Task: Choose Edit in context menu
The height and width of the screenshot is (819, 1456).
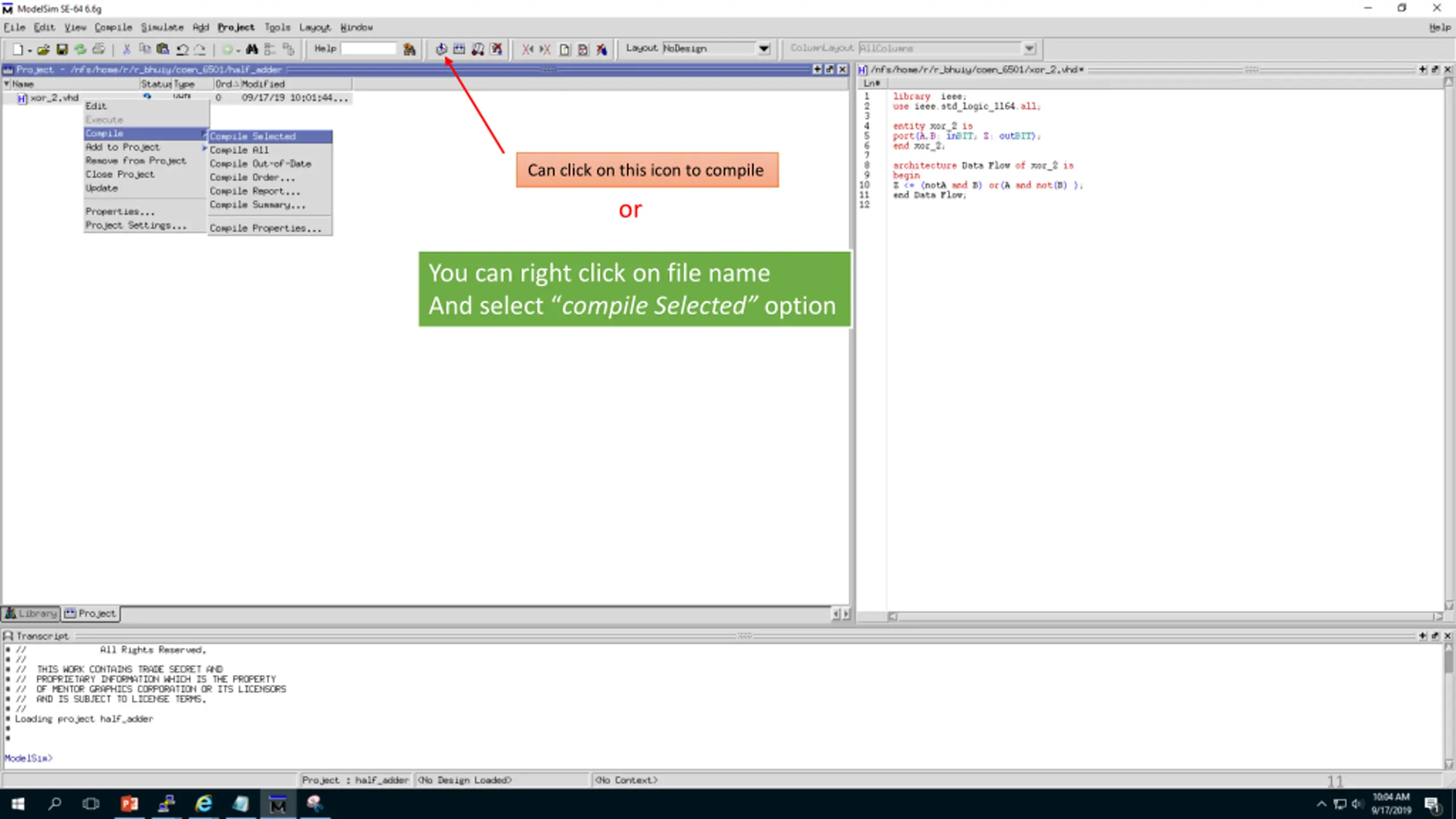Action: point(146,106)
